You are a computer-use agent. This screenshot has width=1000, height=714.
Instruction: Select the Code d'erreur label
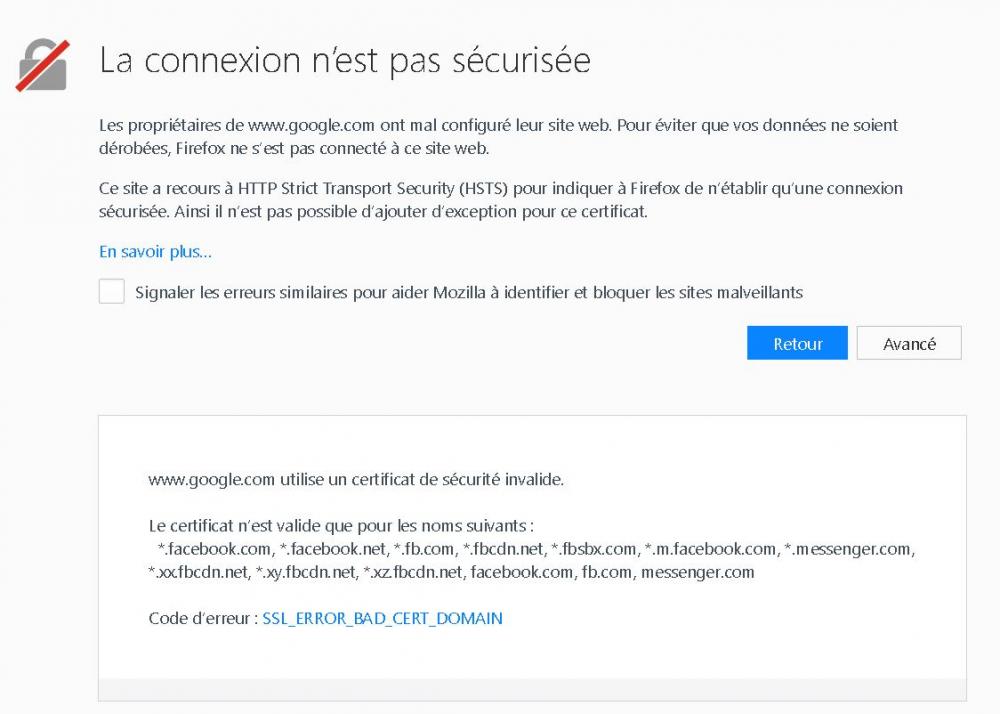tap(199, 618)
